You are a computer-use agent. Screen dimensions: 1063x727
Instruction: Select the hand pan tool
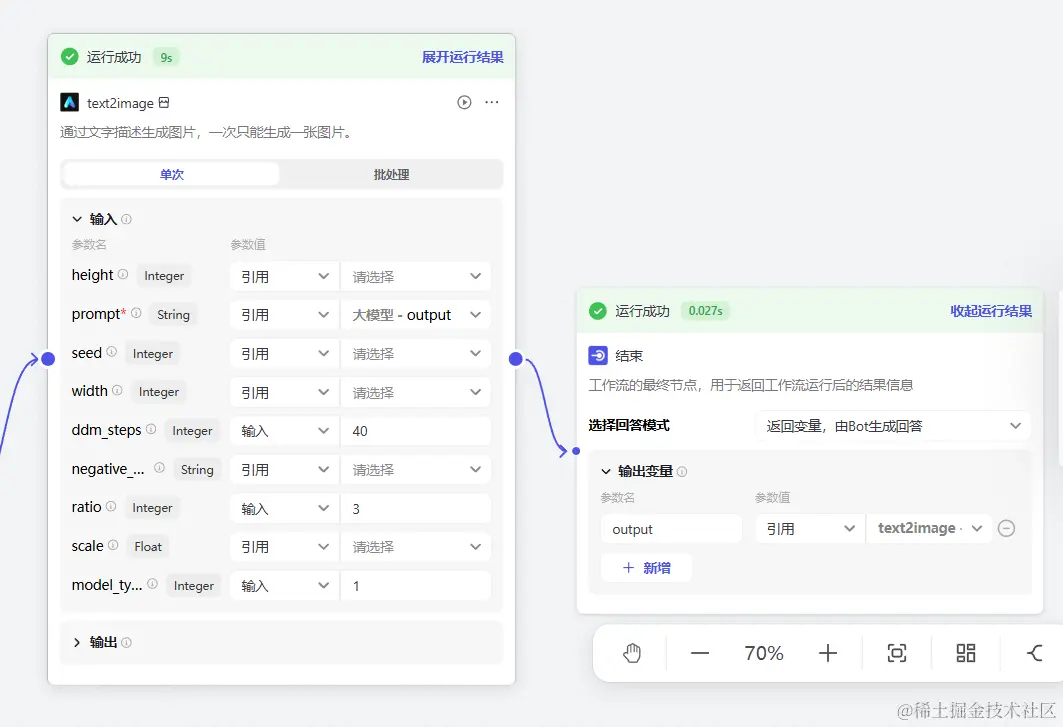click(632, 653)
